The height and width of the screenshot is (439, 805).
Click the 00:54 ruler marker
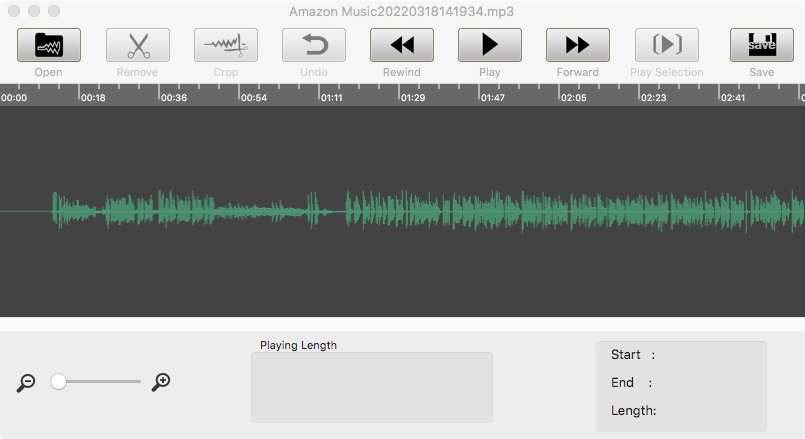(x=254, y=98)
